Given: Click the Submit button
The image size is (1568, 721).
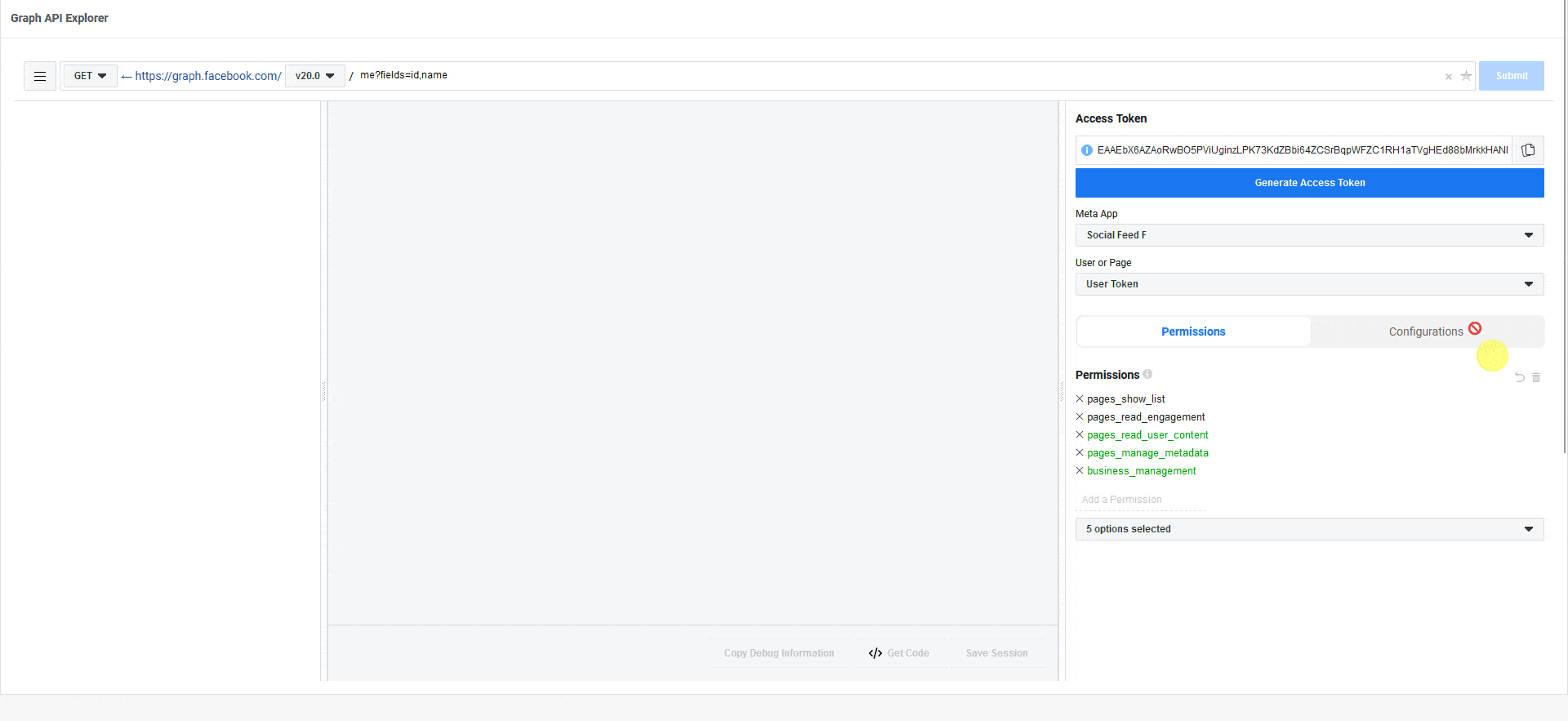Looking at the screenshot, I should 1511,76.
